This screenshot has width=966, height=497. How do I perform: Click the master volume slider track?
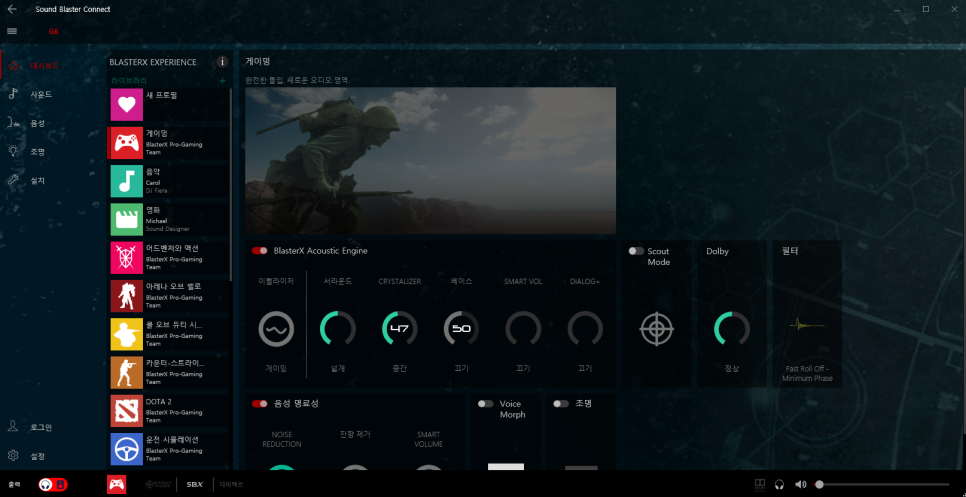[882, 485]
